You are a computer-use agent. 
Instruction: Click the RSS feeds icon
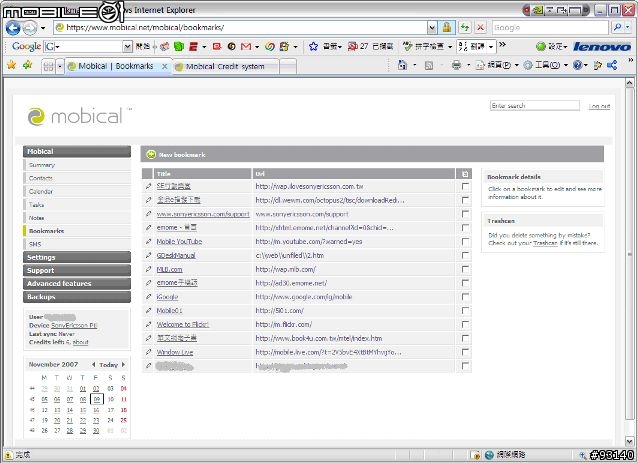click(428, 65)
